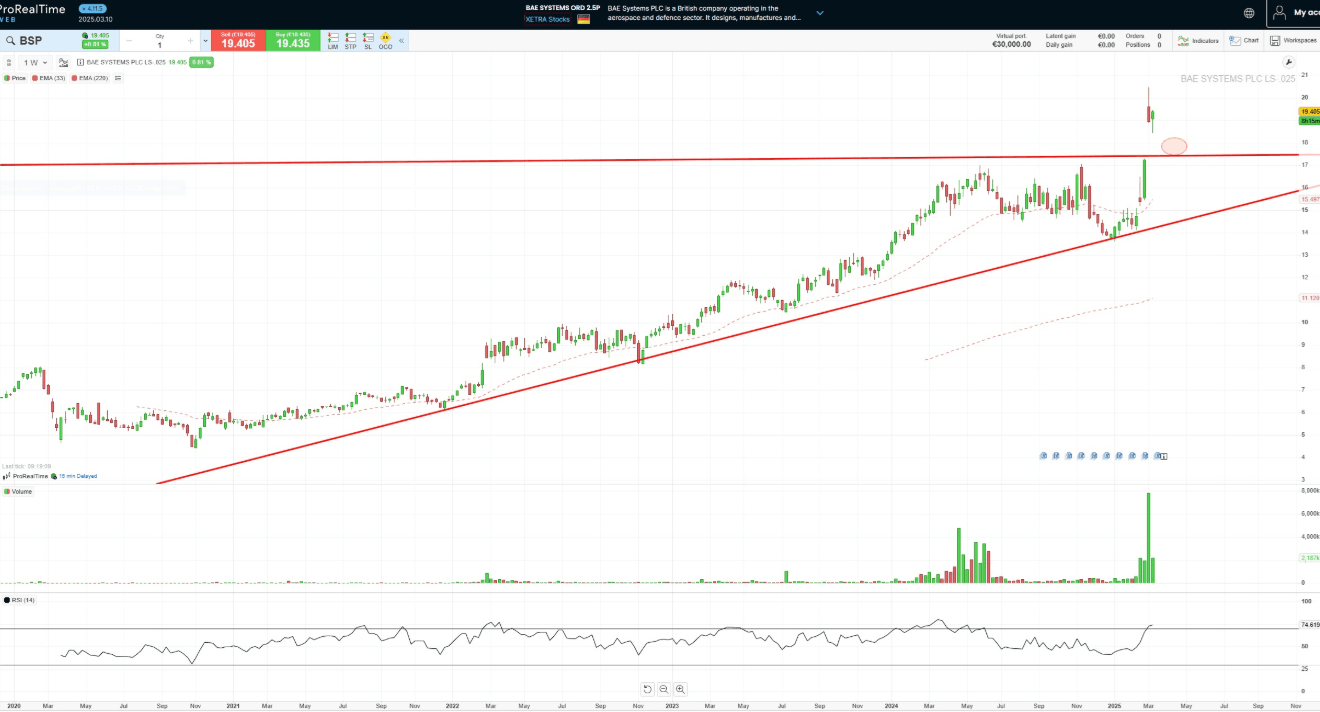Image resolution: width=1320 pixels, height=712 pixels.
Task: Expand the BAE Systems company description
Action: coord(820,13)
